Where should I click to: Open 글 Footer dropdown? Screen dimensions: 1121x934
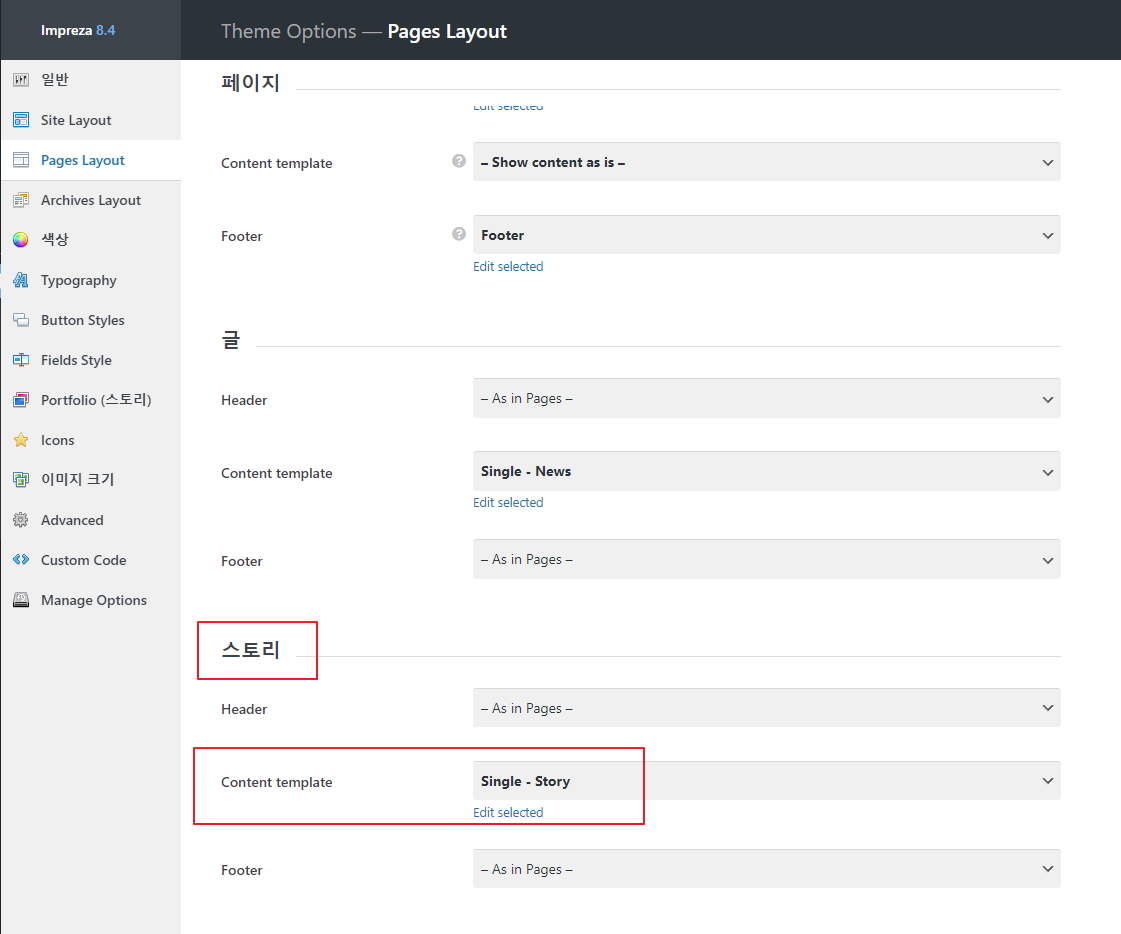point(766,559)
